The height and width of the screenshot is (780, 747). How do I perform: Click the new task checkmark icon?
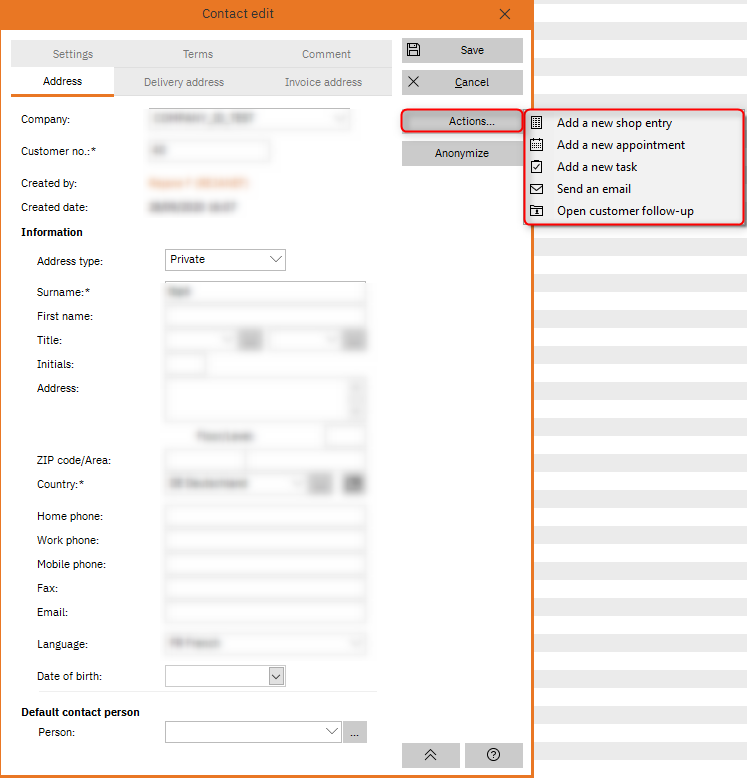point(536,167)
